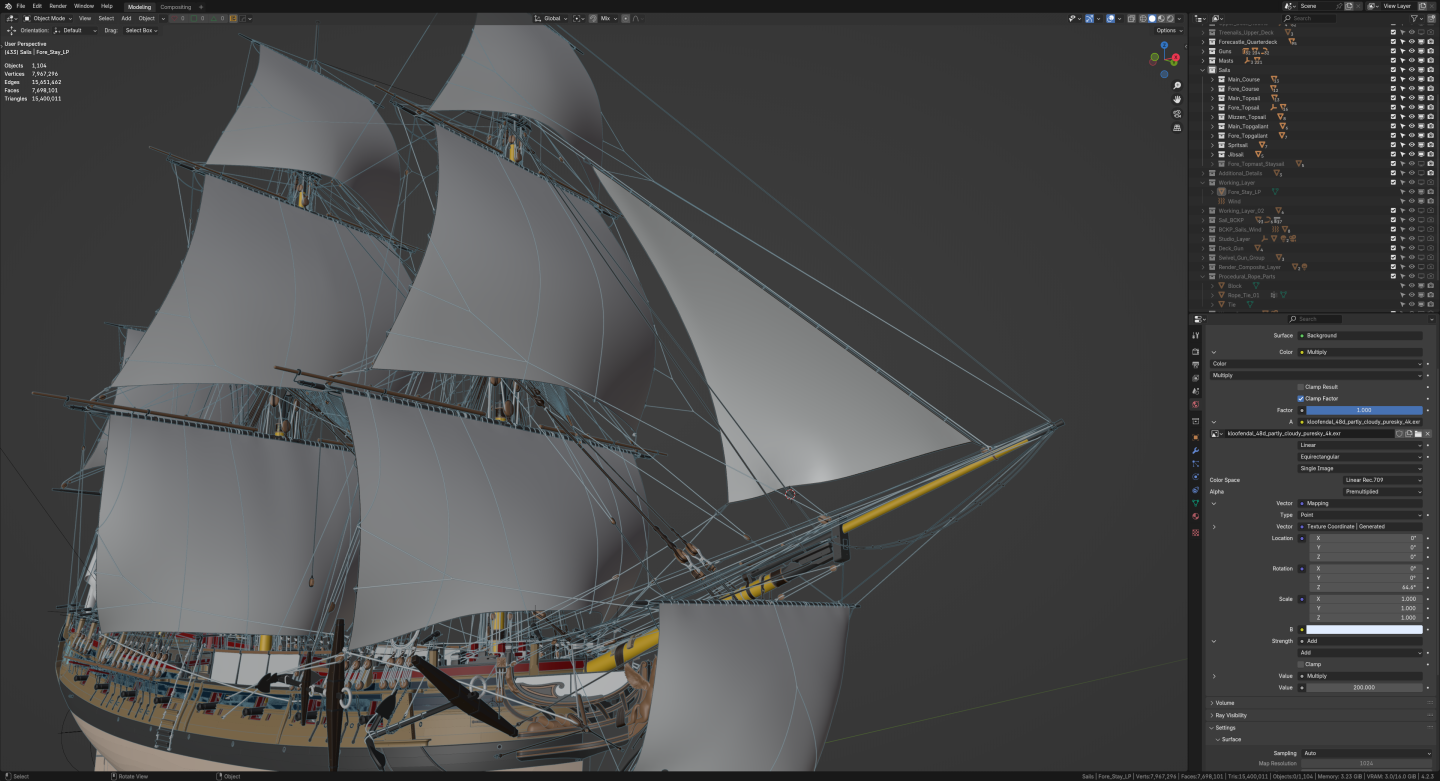Click the open image folder icon

click(x=1418, y=433)
